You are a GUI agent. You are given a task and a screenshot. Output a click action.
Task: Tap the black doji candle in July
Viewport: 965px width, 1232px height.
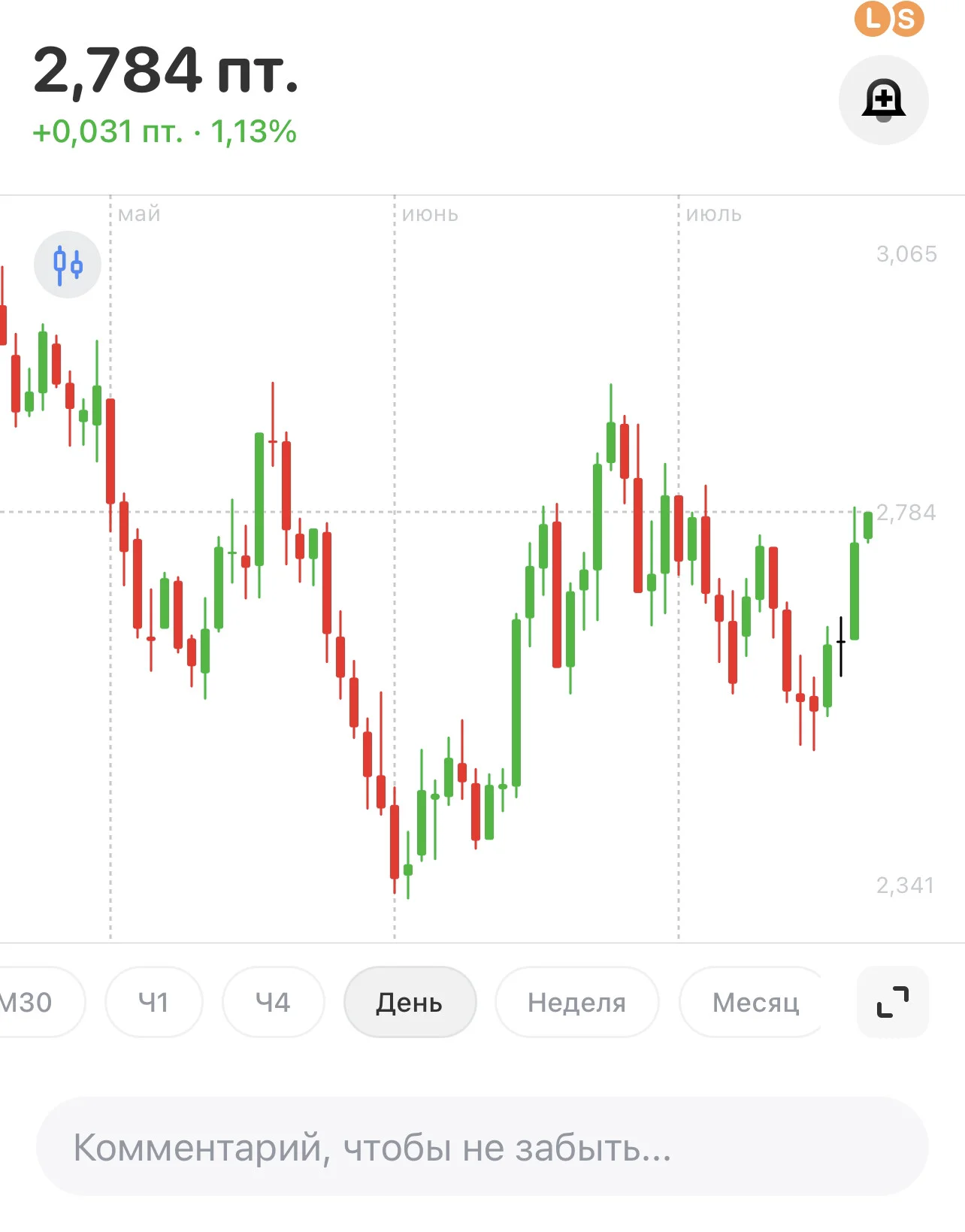click(x=841, y=646)
